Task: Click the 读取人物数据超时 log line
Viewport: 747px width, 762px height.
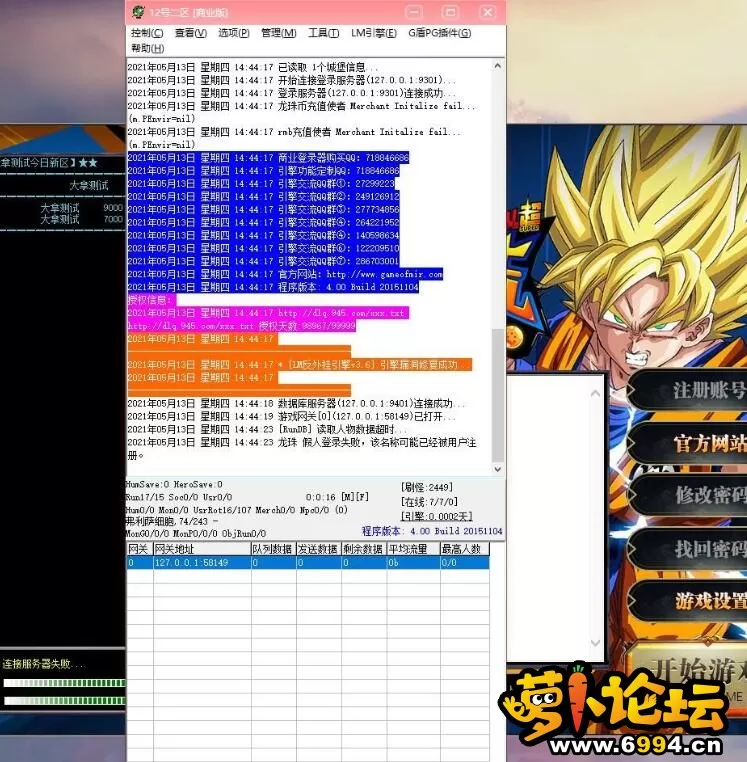Action: tap(266, 429)
